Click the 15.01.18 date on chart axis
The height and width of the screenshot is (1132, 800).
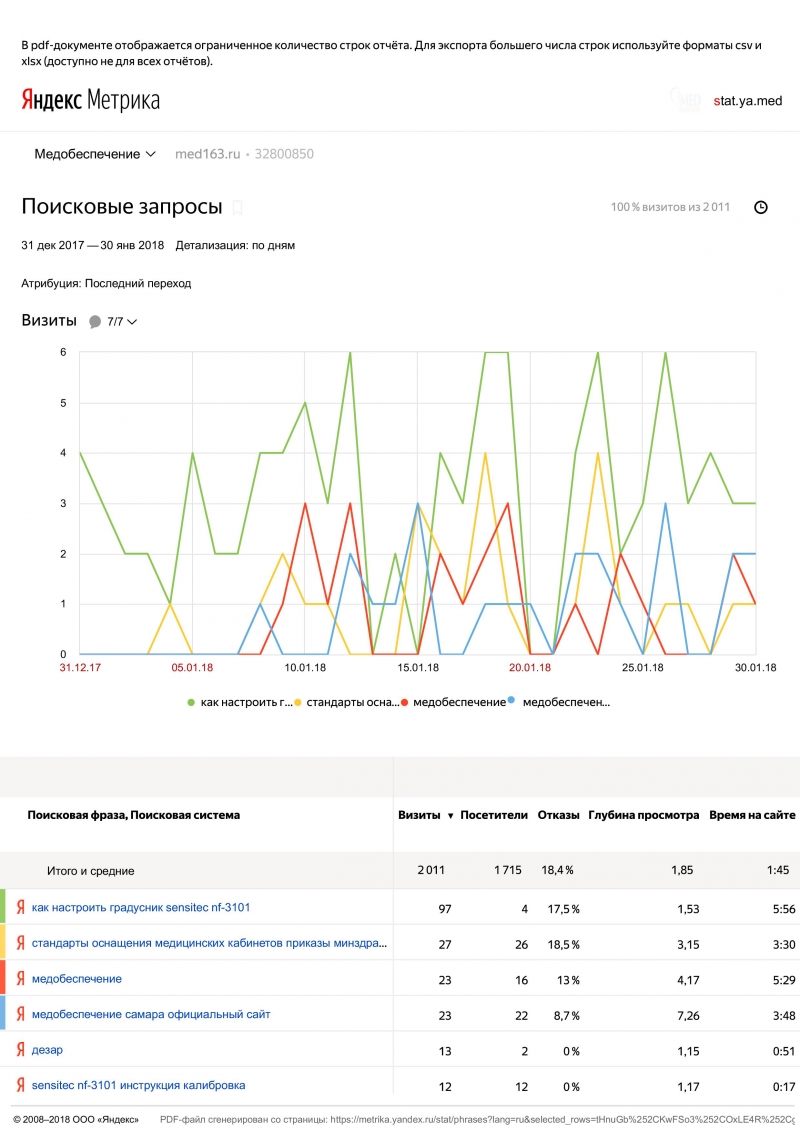pyautogui.click(x=418, y=668)
